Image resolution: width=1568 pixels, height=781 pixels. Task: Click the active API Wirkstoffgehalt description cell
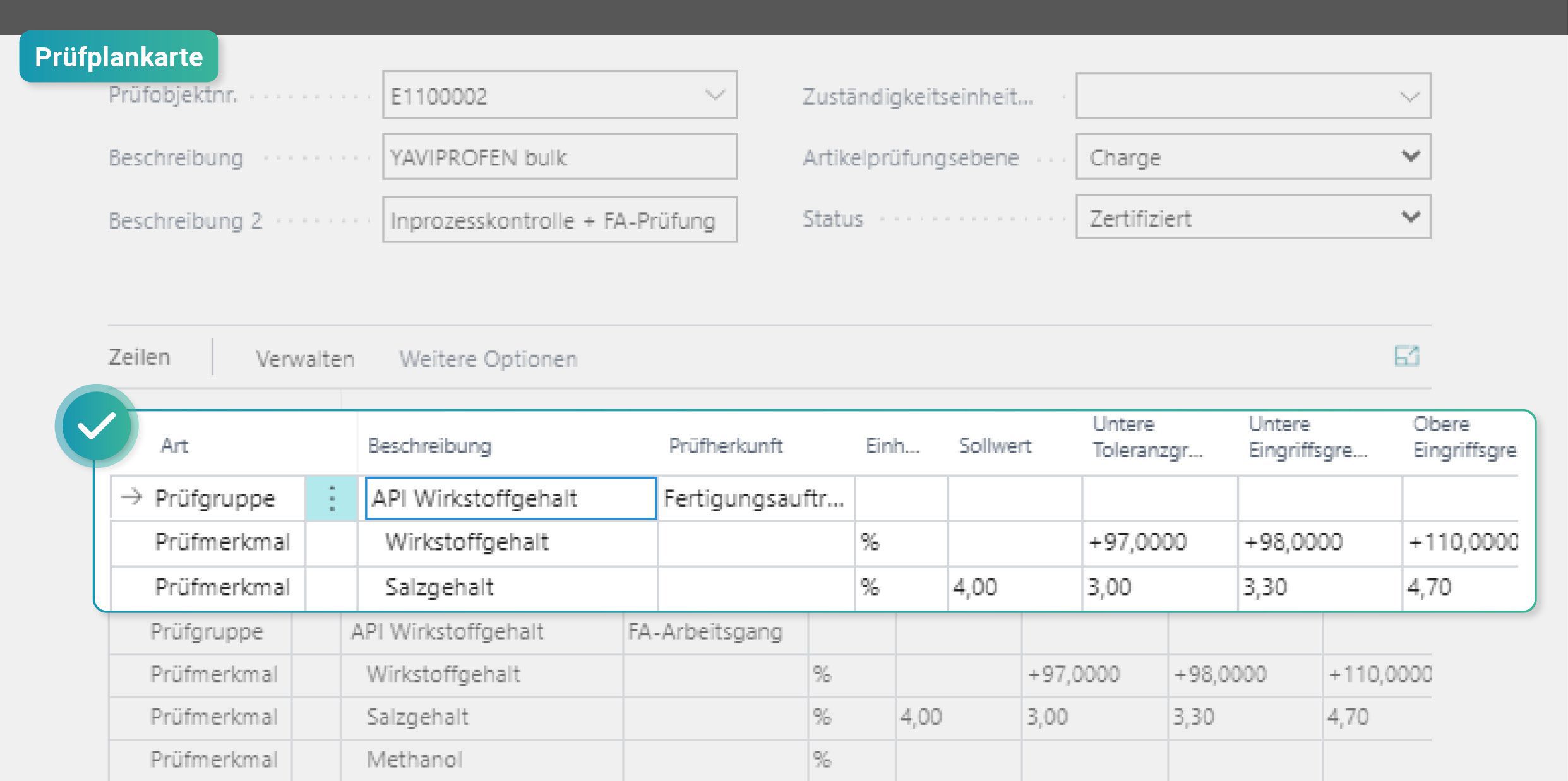click(x=511, y=498)
